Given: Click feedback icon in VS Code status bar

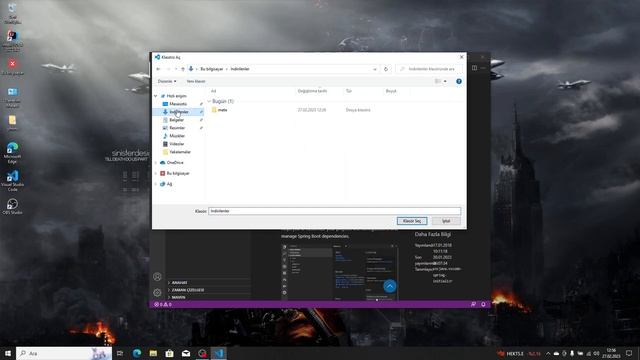Looking at the screenshot, I should point(473,304).
